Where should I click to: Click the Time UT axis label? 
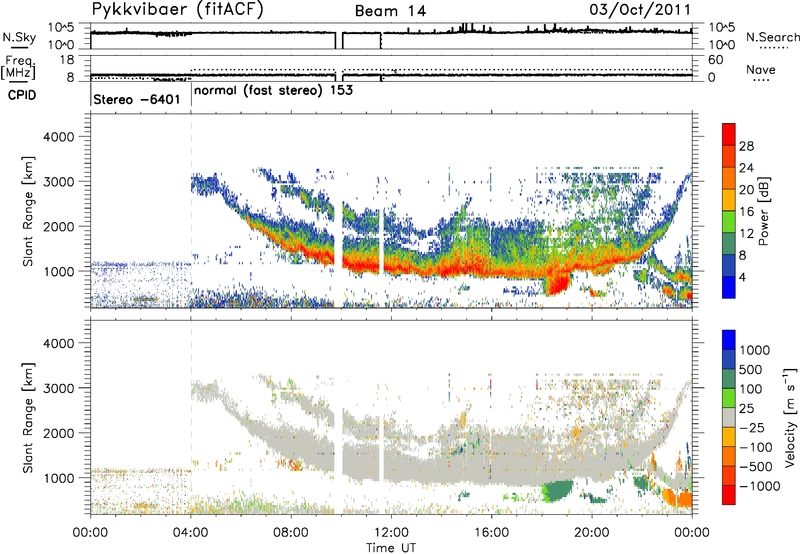(x=391, y=548)
